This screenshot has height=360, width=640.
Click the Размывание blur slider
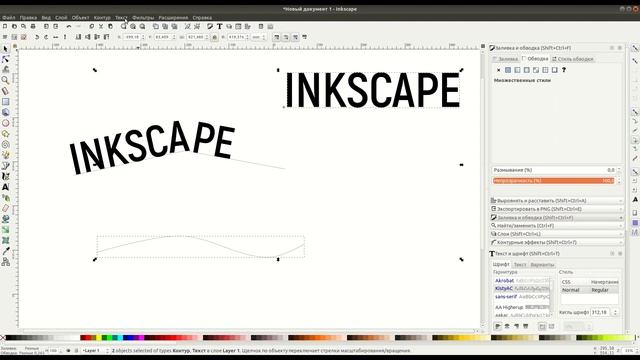(553, 170)
